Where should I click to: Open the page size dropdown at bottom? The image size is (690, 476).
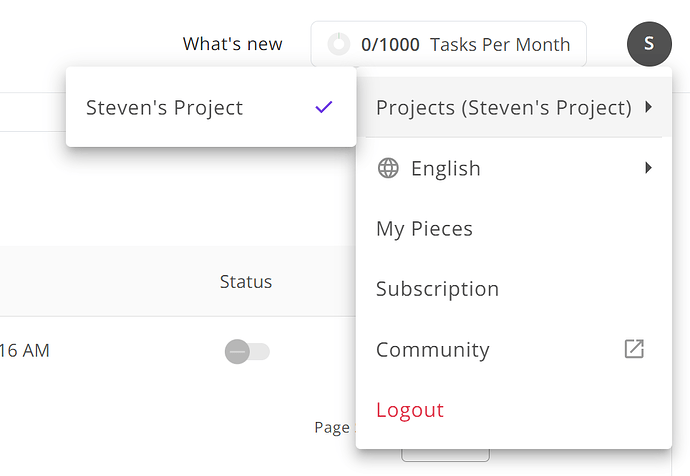pos(445,455)
